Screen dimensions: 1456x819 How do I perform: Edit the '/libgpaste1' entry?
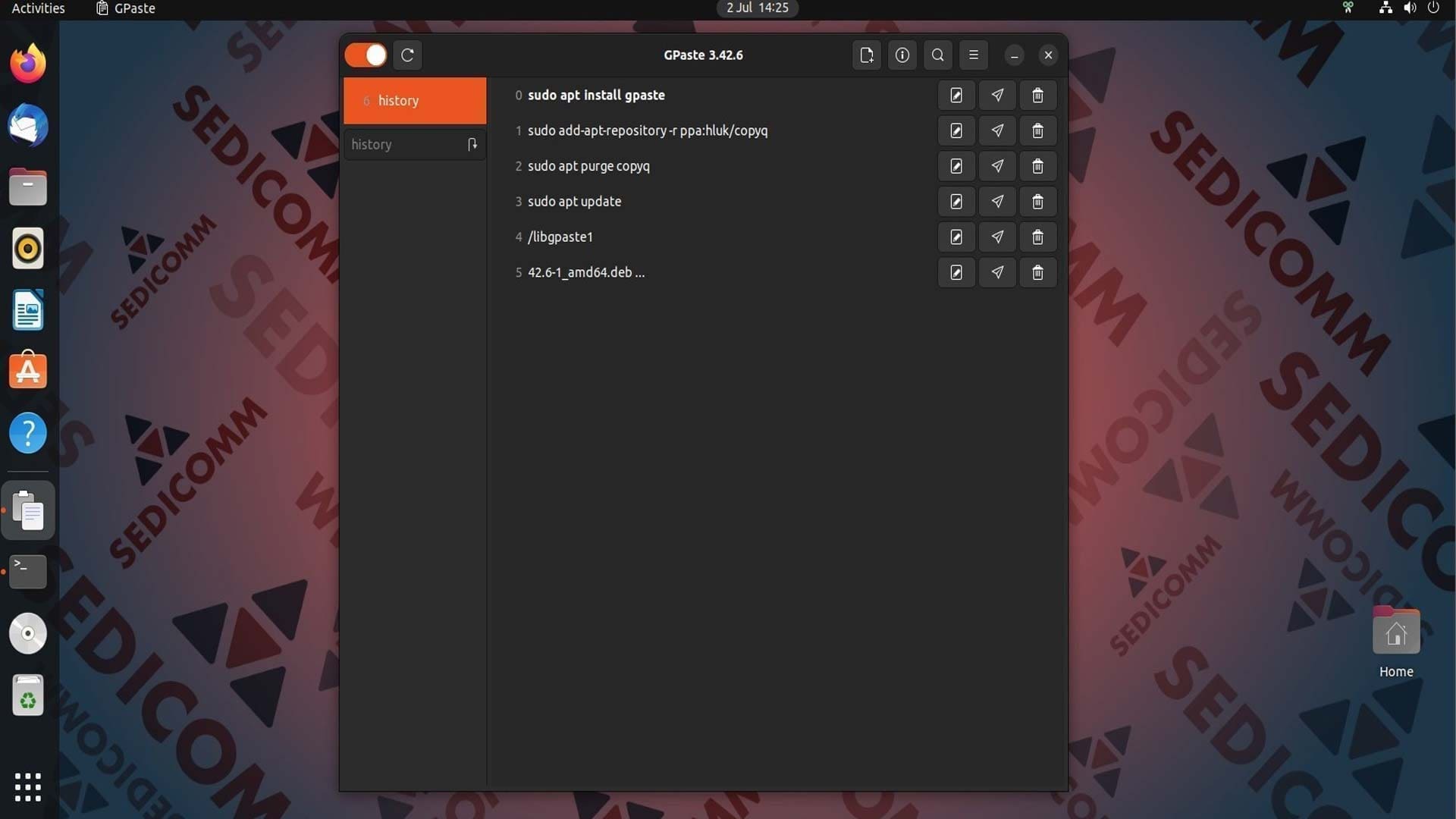coord(956,237)
